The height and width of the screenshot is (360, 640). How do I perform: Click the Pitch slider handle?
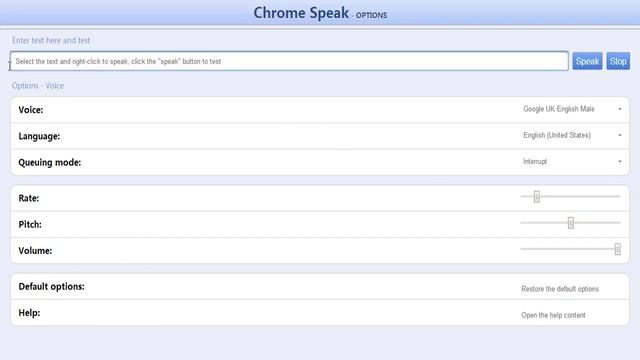click(x=571, y=223)
